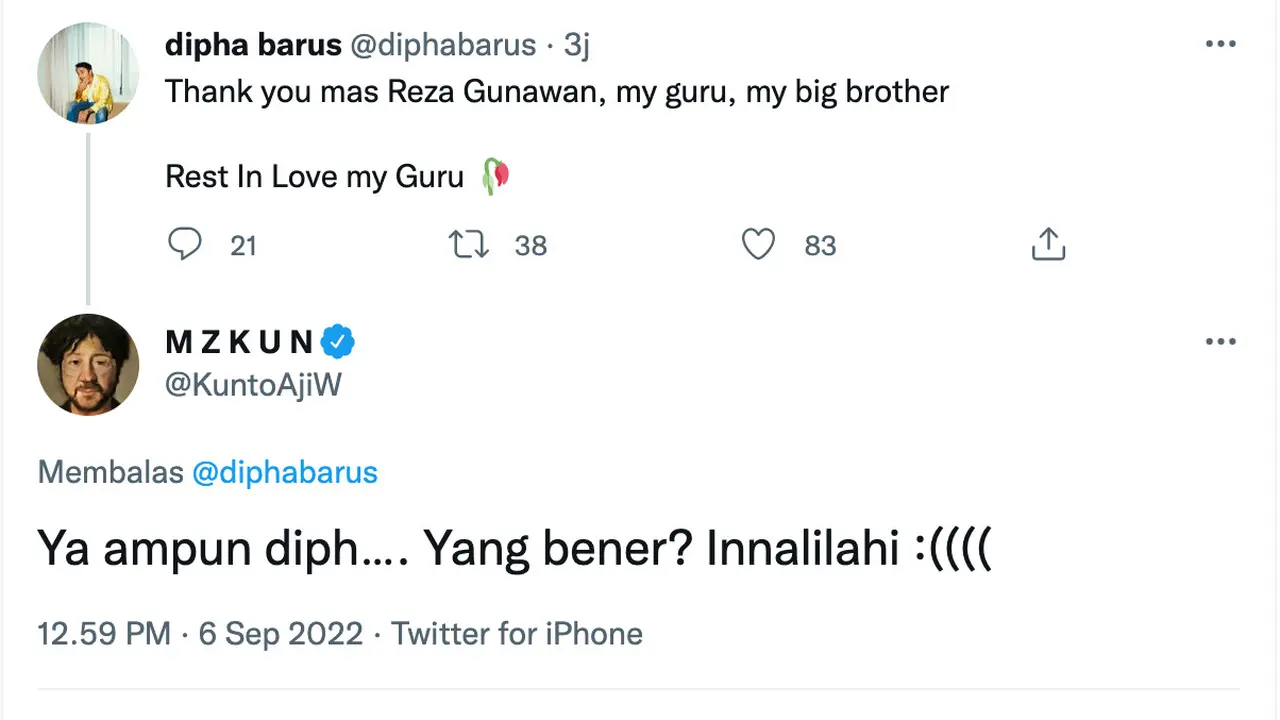
Task: Like dipha barus' tweet via heart icon
Action: pyautogui.click(x=758, y=244)
